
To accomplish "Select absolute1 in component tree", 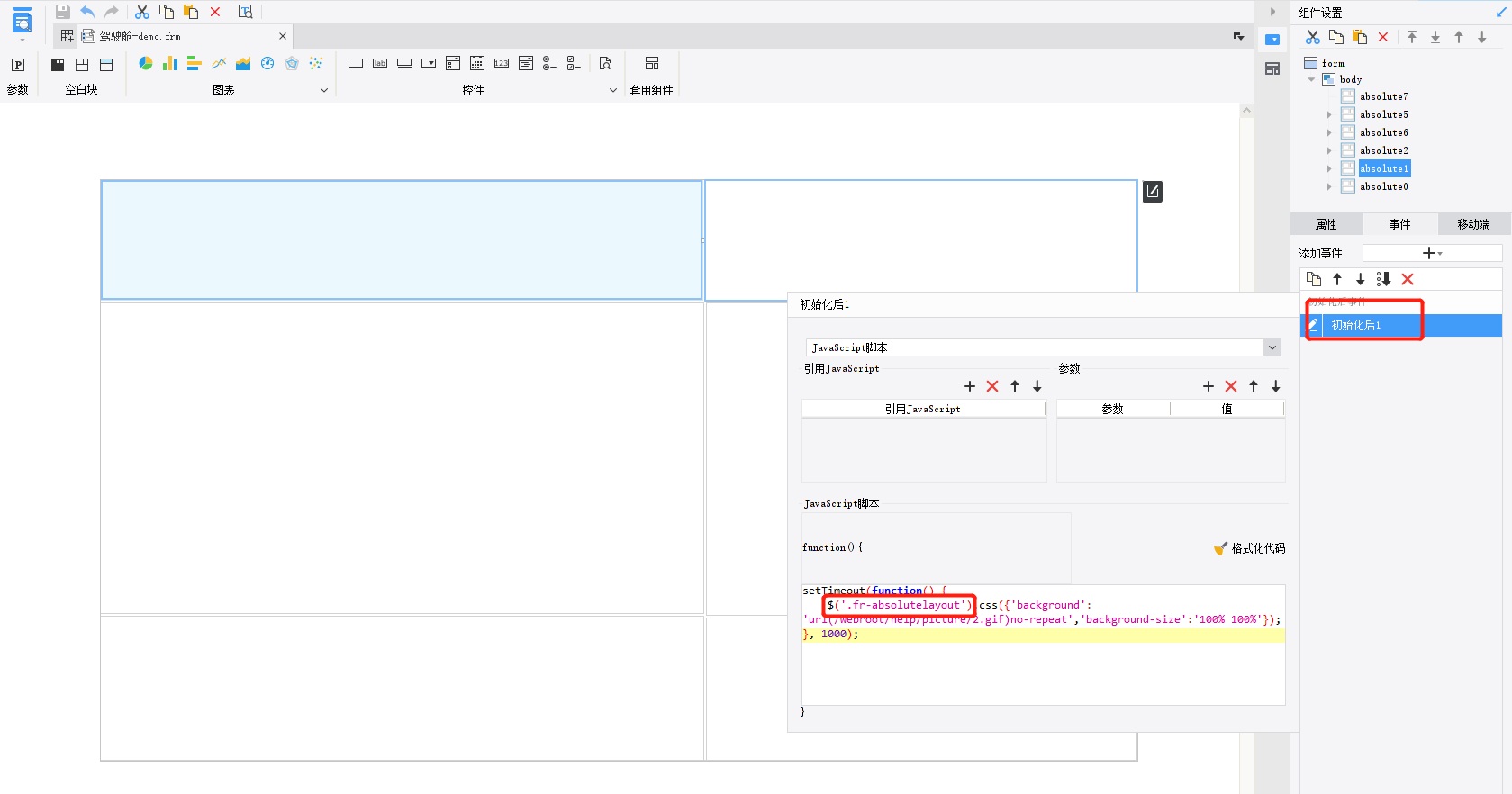I will (x=1384, y=168).
